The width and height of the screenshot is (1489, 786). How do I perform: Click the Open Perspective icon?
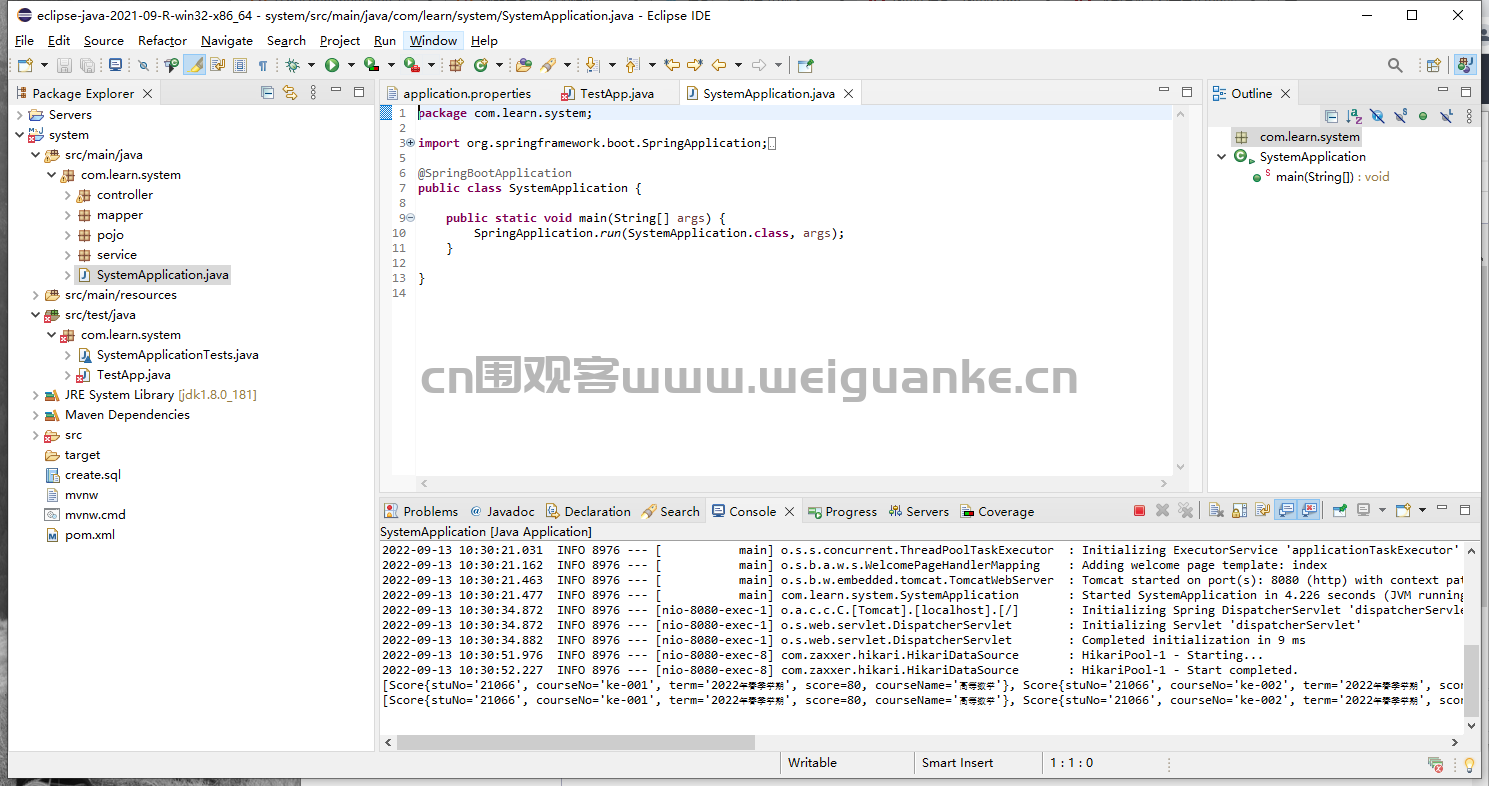[1433, 65]
